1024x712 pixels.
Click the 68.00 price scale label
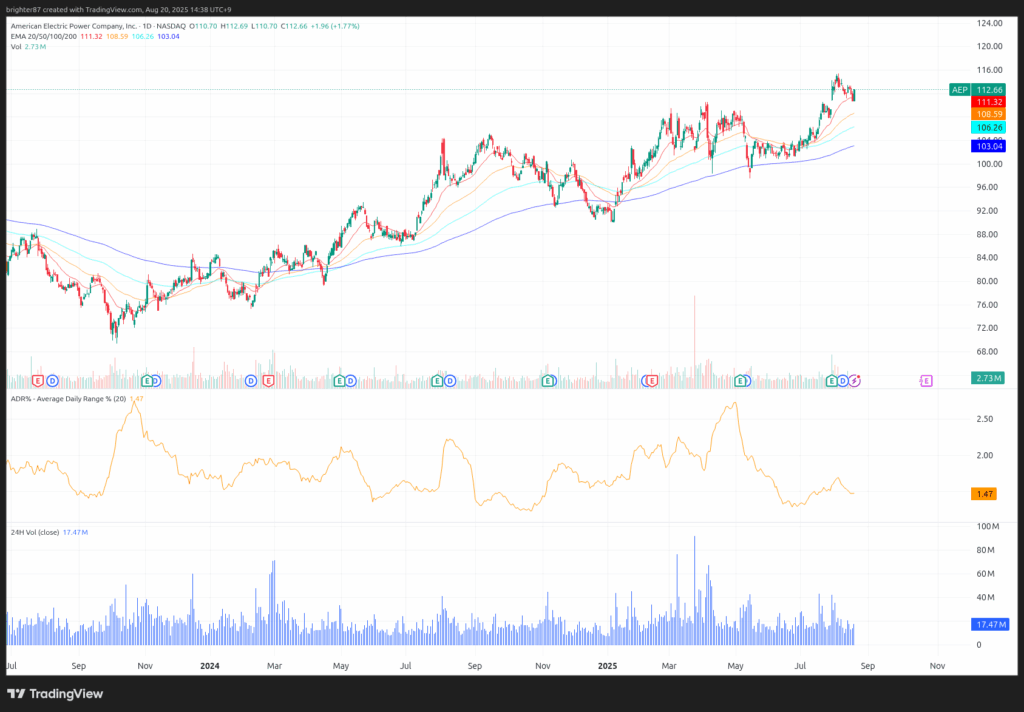tap(987, 351)
